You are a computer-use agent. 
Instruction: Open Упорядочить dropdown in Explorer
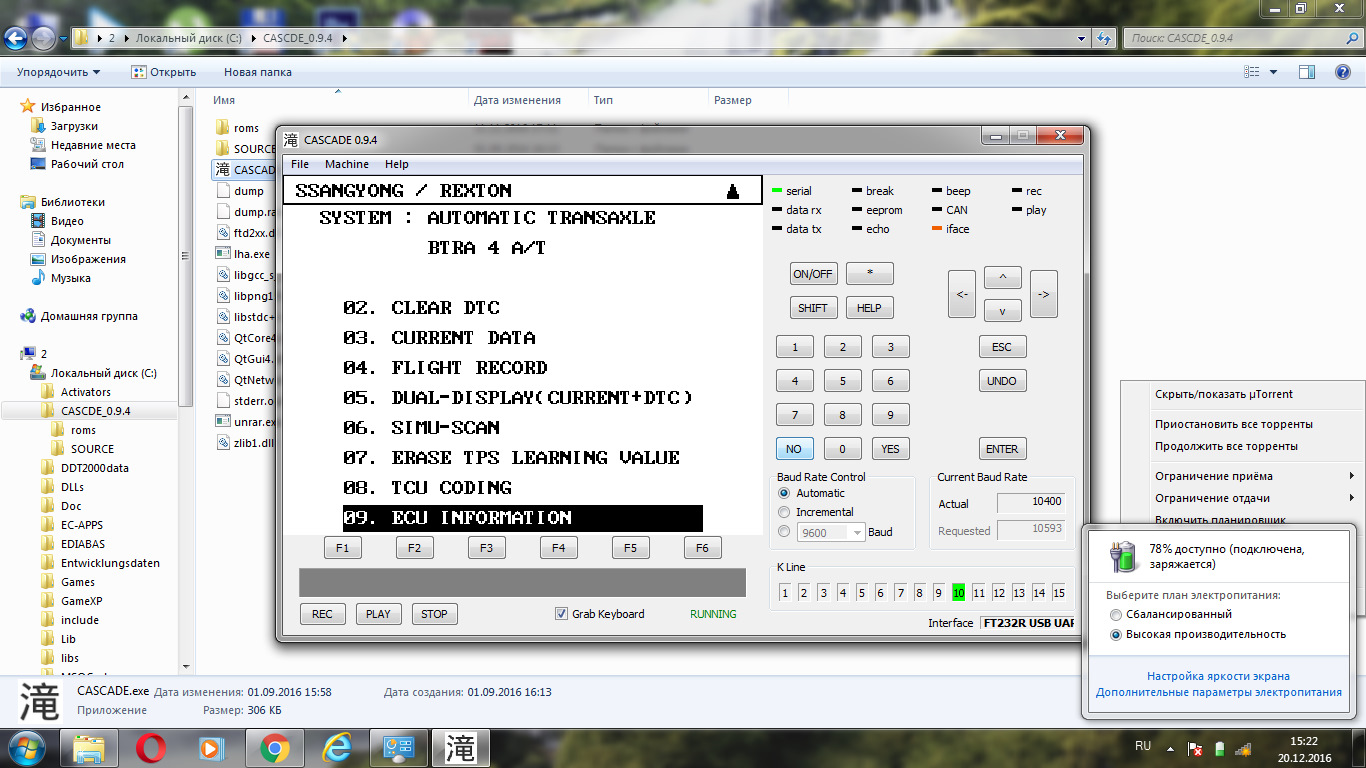click(58, 72)
